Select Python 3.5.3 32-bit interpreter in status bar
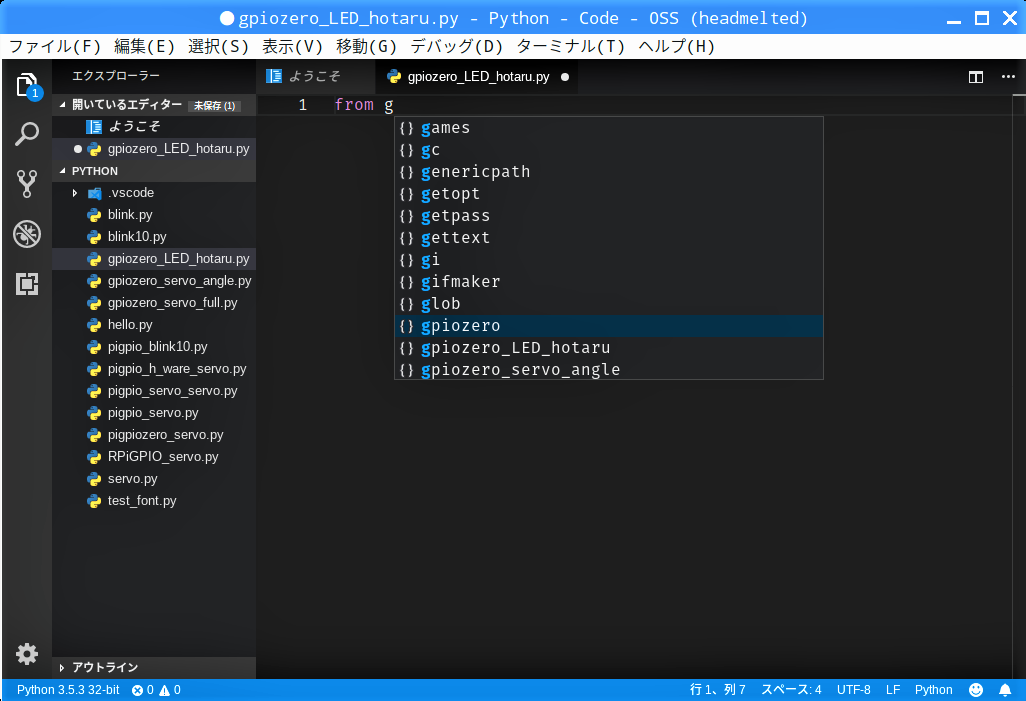The image size is (1026, 701). coord(68,690)
